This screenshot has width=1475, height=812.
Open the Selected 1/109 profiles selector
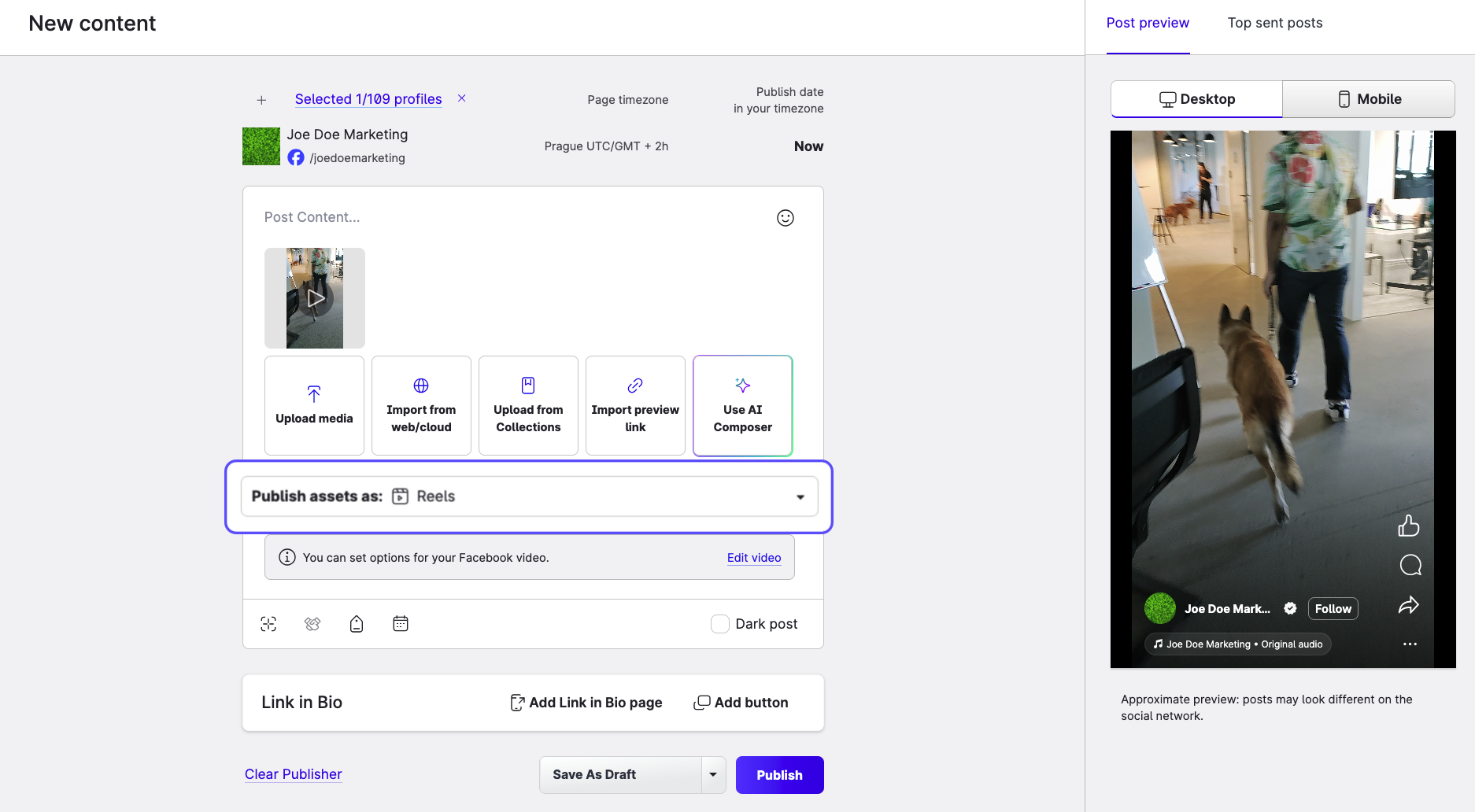(368, 99)
